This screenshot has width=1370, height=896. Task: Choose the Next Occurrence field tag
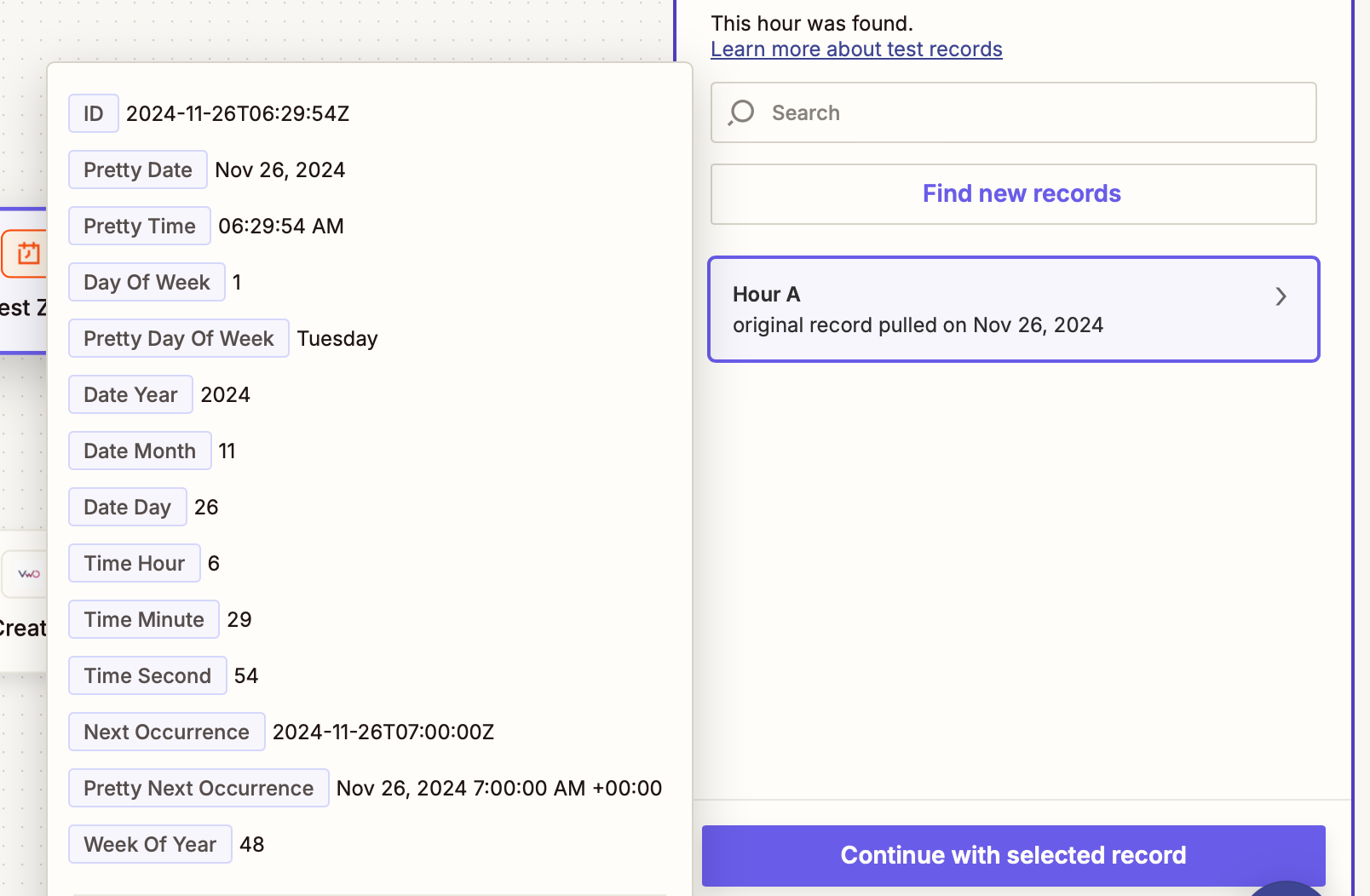coord(167,732)
